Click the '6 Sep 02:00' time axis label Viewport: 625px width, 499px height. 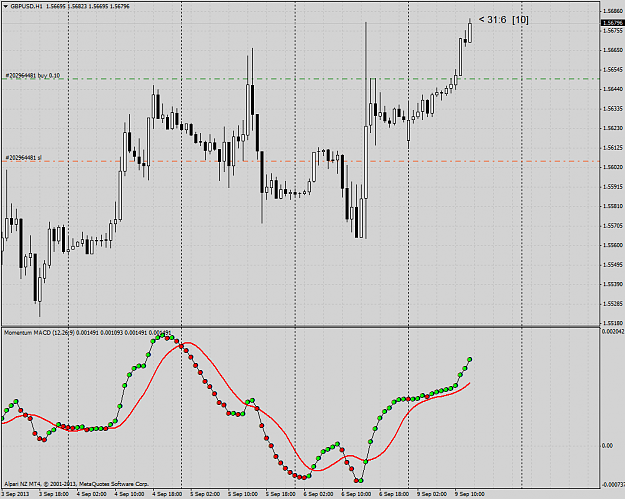point(318,494)
